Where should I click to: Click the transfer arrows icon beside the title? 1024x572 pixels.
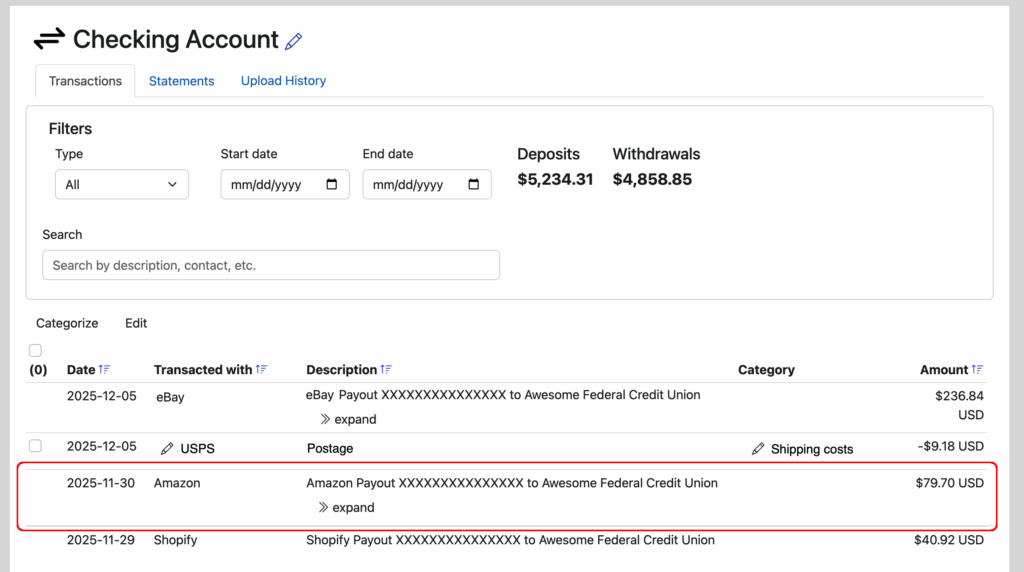(49, 40)
